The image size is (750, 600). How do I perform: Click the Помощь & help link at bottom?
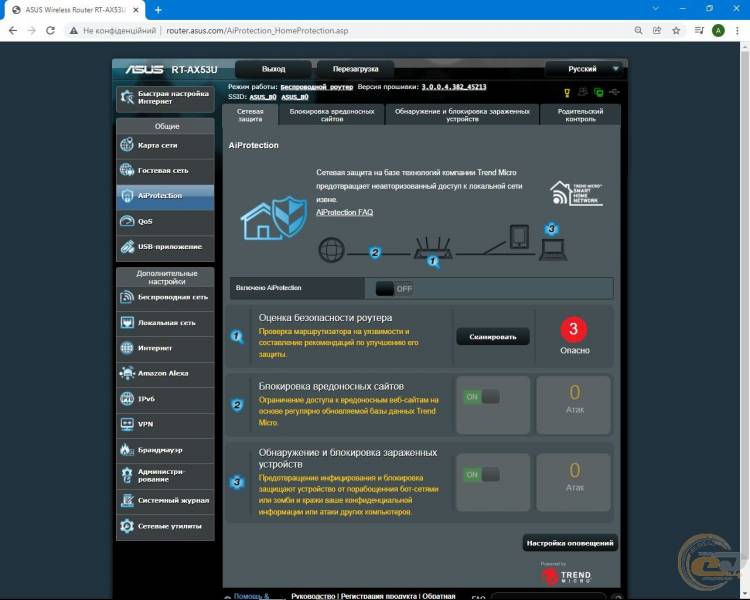point(252,596)
